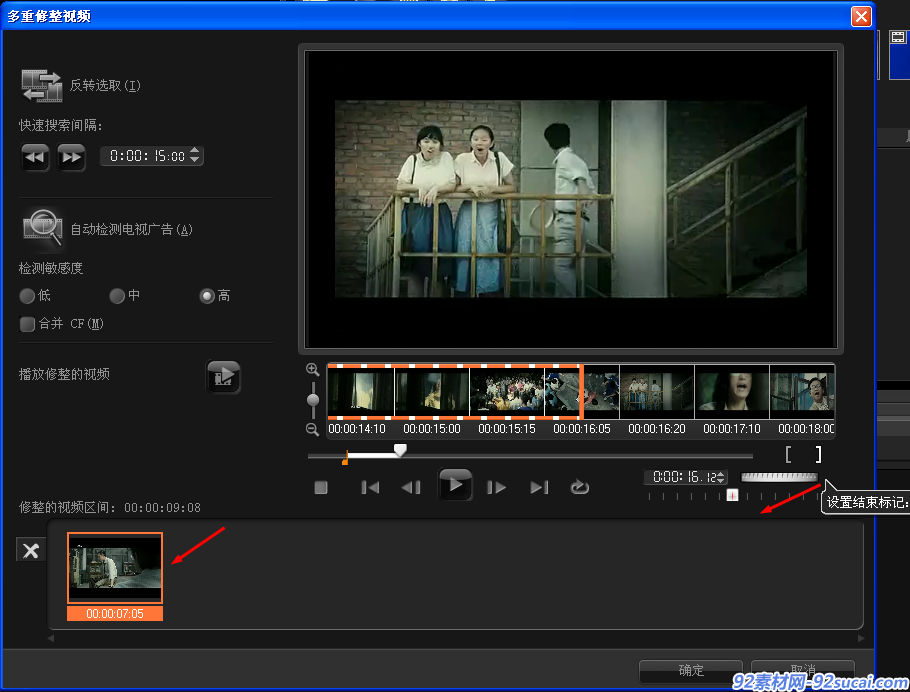This screenshot has height=692, width=910.
Task: Click the timecode spinner arrows
Action: 721,477
